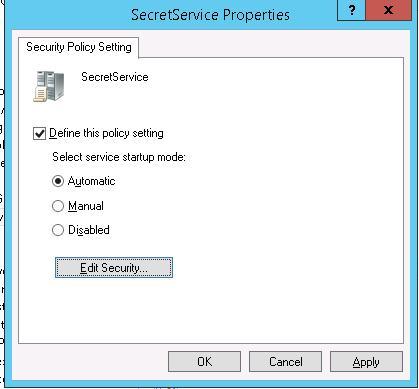Click the server service icon
The image size is (419, 389).
click(x=49, y=86)
